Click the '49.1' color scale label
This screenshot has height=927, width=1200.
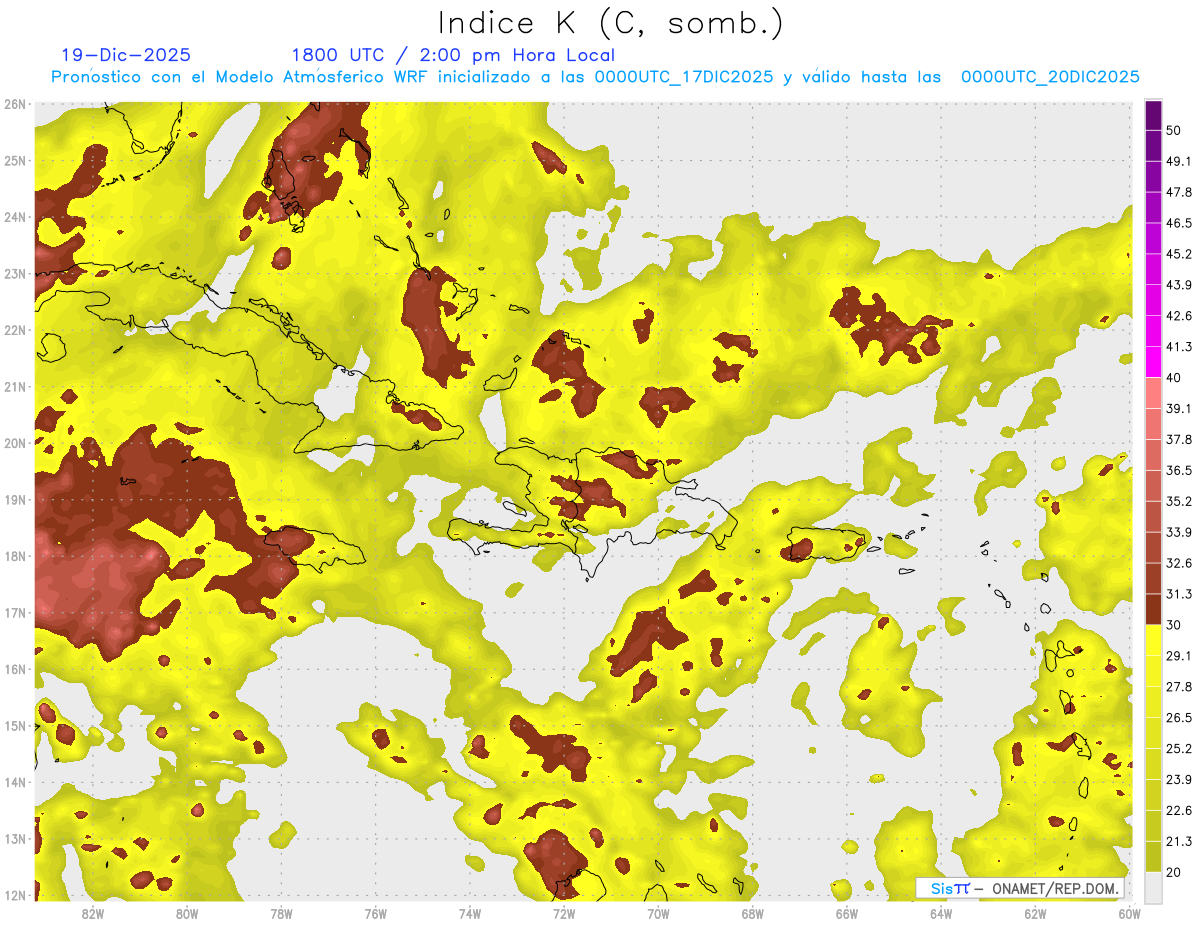tap(1178, 161)
